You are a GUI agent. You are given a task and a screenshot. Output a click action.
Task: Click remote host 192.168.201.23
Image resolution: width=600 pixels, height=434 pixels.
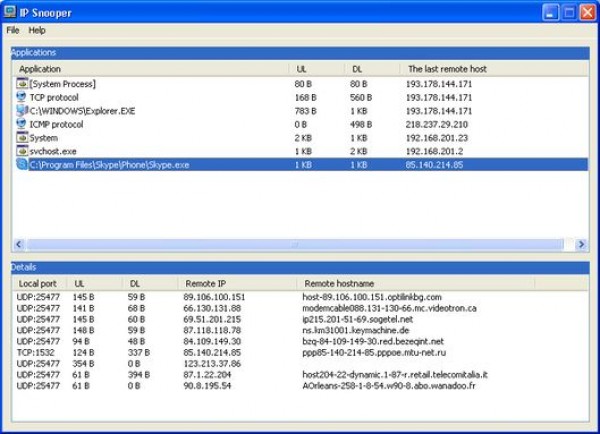pyautogui.click(x=437, y=138)
